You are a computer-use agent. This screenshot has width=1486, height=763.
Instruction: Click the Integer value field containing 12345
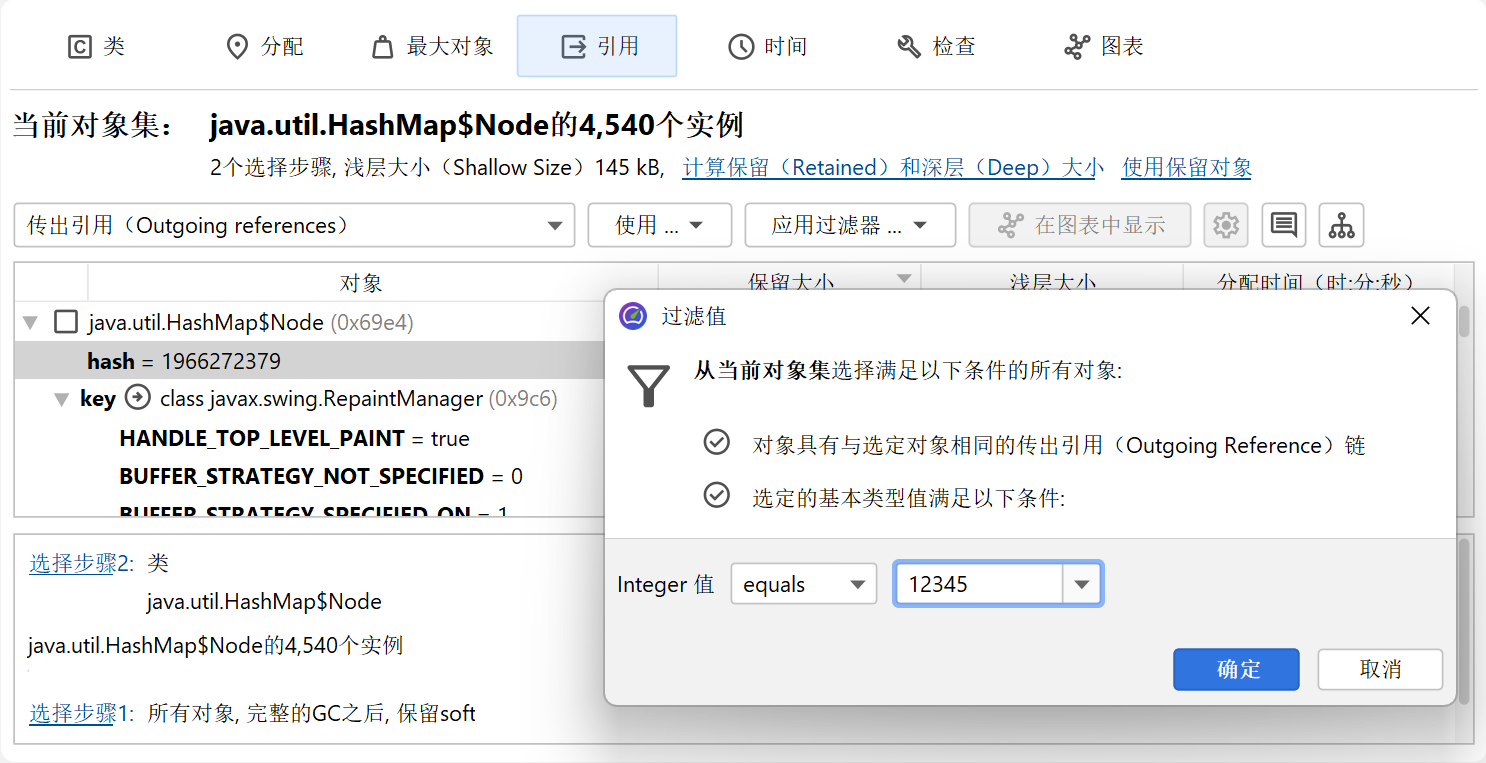click(x=978, y=585)
